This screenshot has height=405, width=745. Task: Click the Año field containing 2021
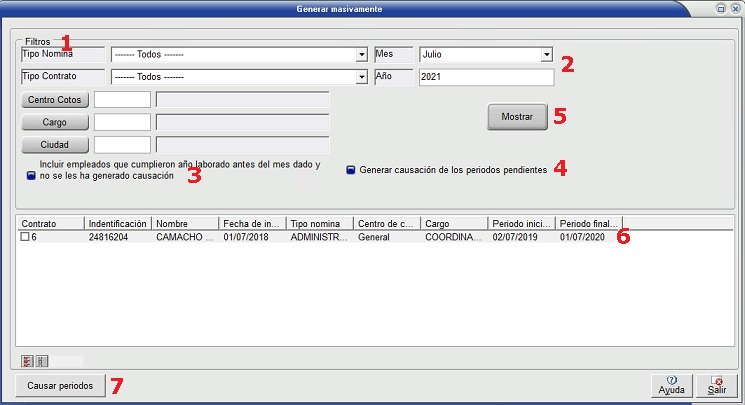(486, 77)
